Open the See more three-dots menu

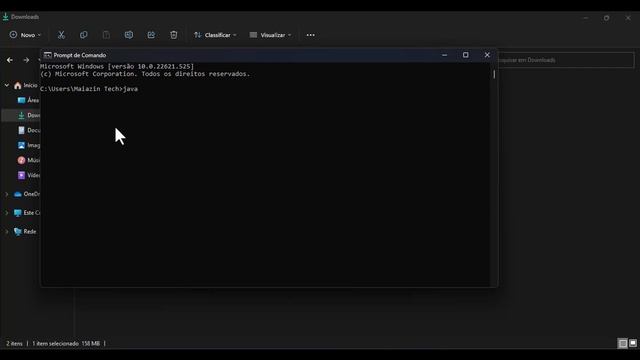[311, 35]
